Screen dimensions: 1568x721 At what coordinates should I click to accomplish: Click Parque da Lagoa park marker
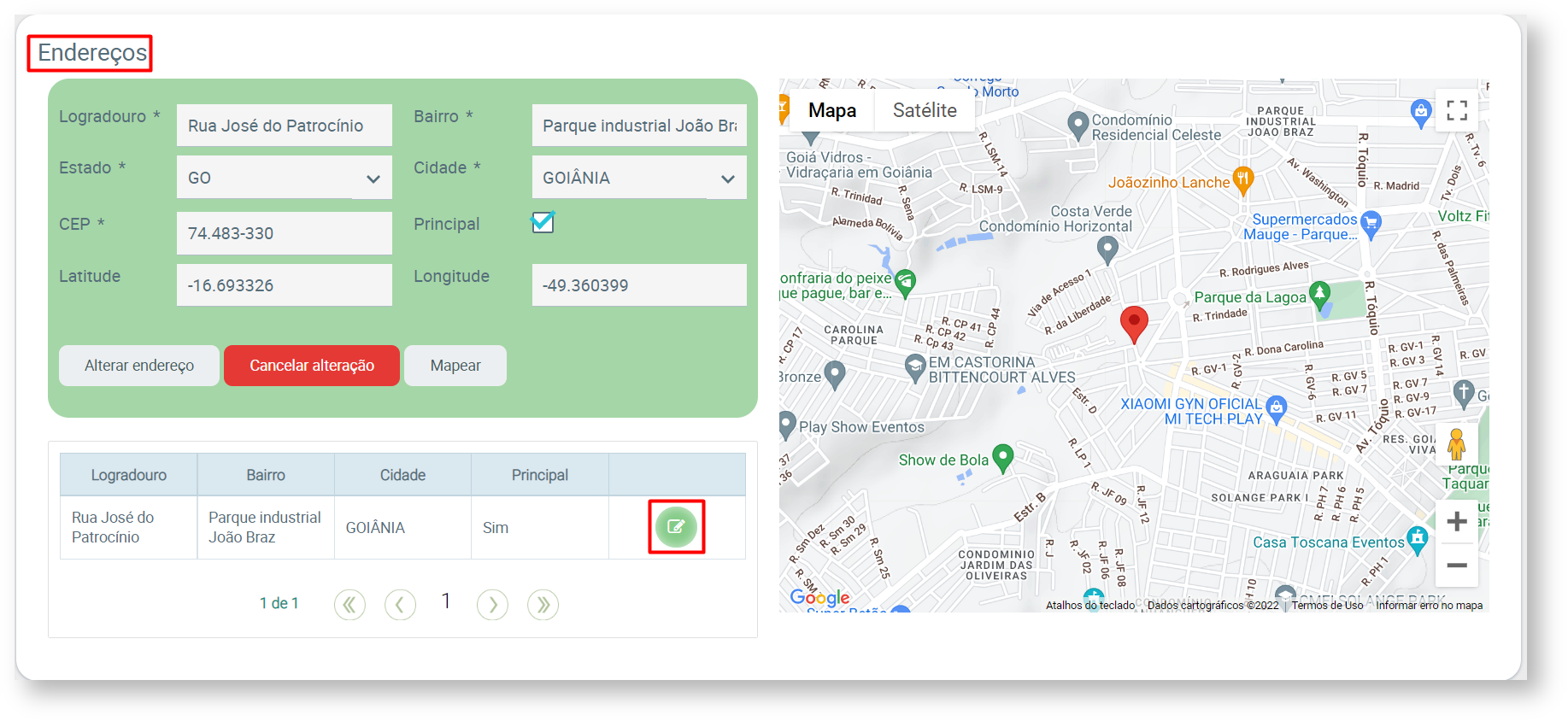1320,296
